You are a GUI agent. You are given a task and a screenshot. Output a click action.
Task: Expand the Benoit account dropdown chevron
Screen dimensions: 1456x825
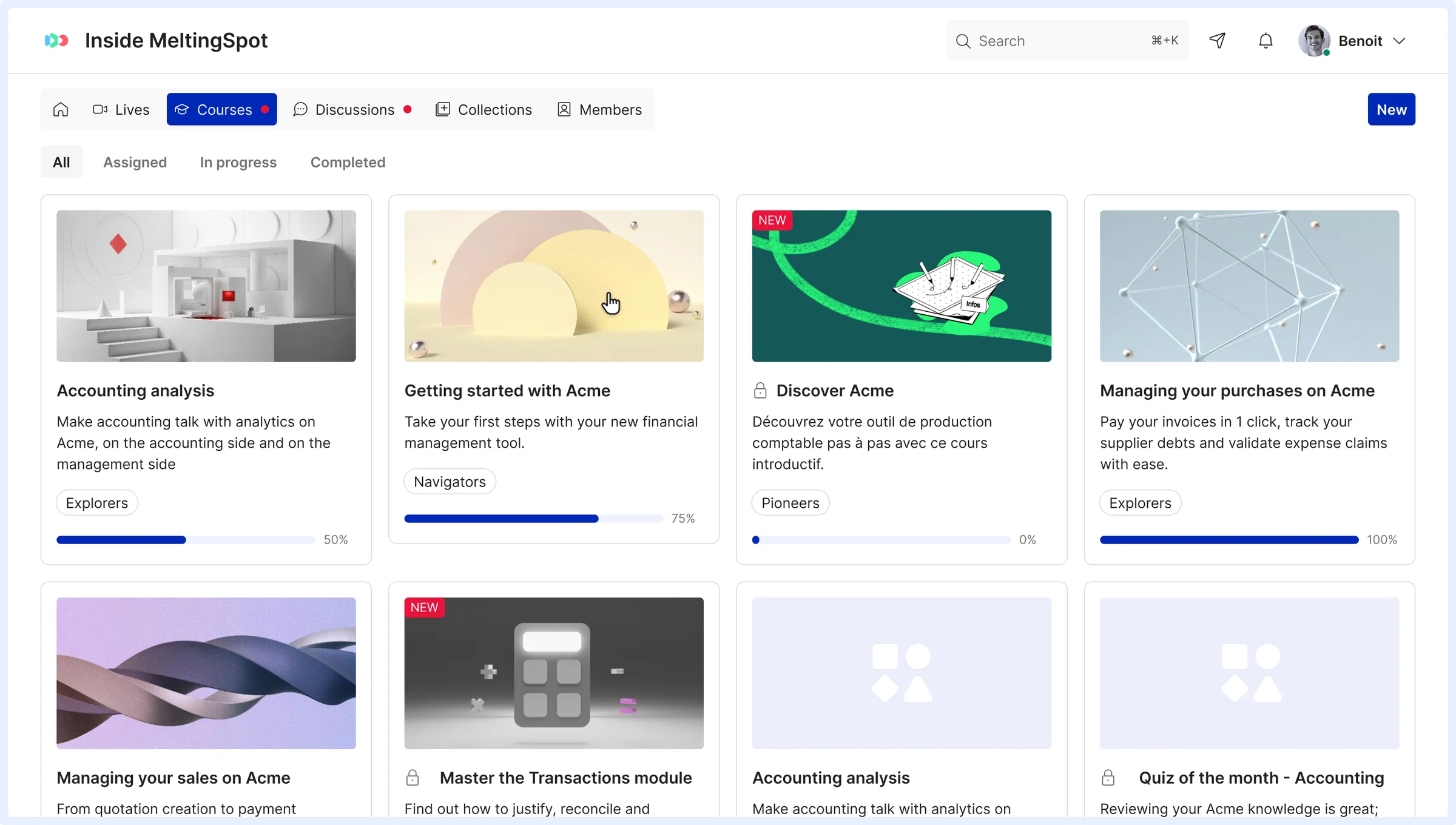[x=1399, y=41]
